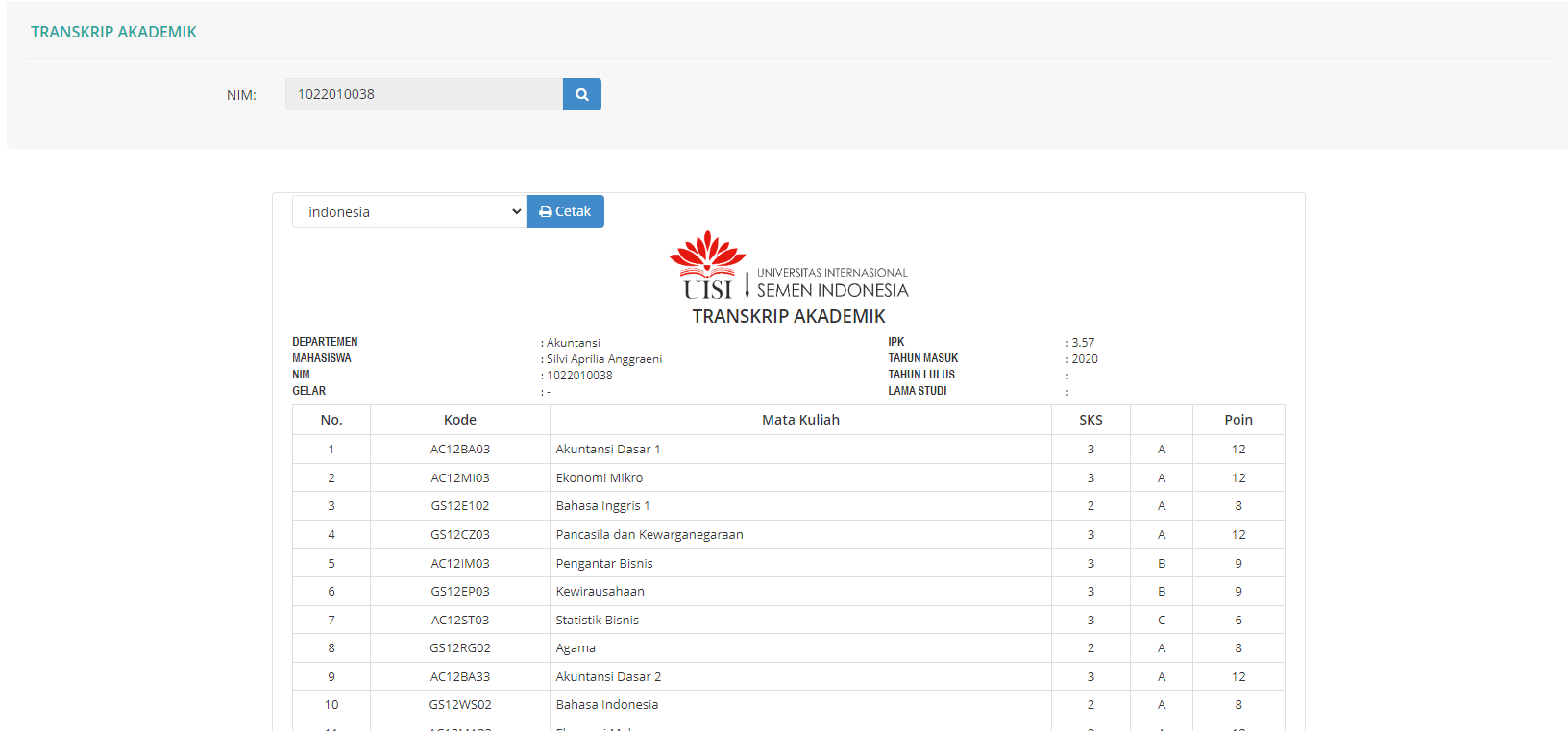
Task: Select course code GS12EP03
Action: coord(460,592)
